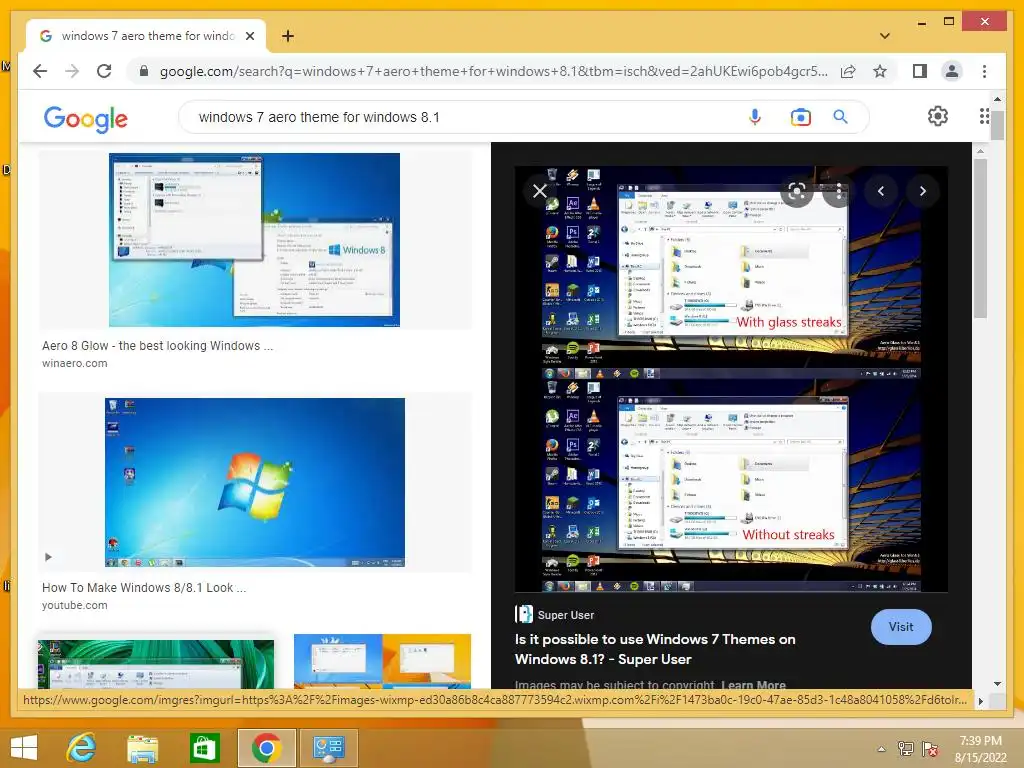Click the taskbar clock showing 7:39 PM

click(x=980, y=748)
